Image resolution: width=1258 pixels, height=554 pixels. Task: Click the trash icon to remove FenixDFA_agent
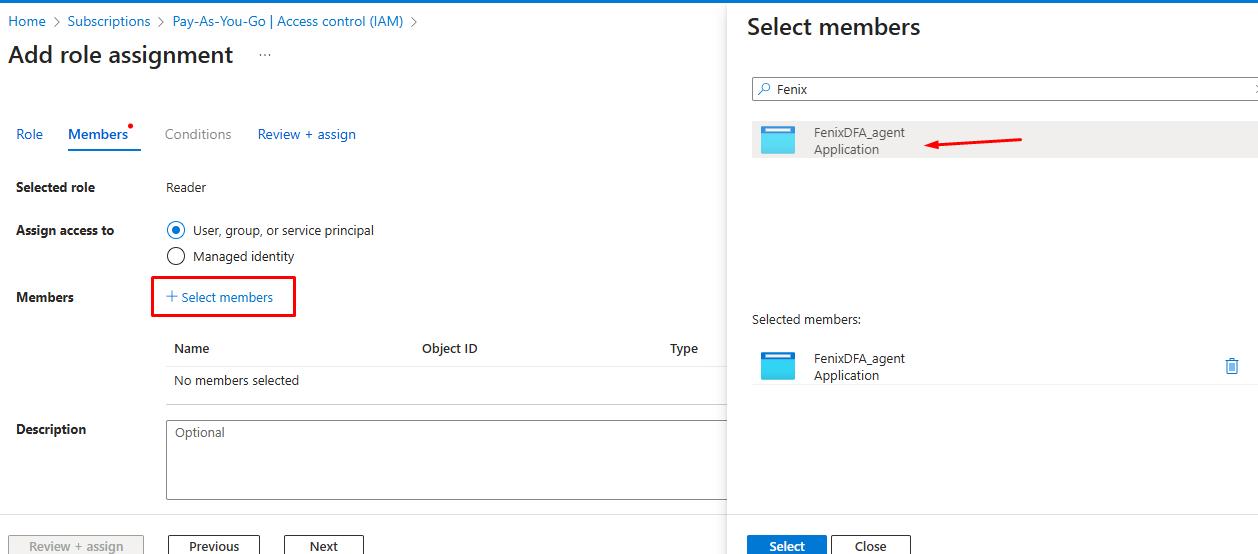[1231, 366]
